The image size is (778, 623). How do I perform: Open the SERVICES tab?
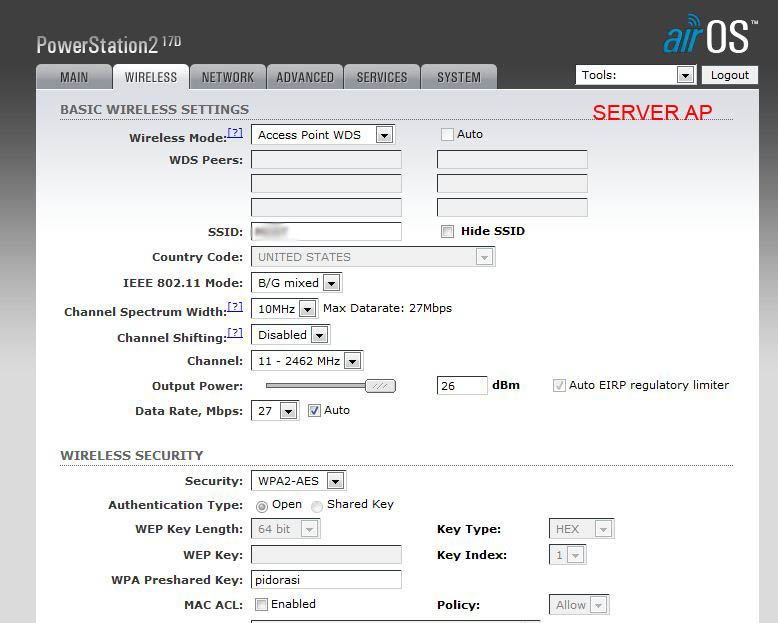pyautogui.click(x=382, y=77)
